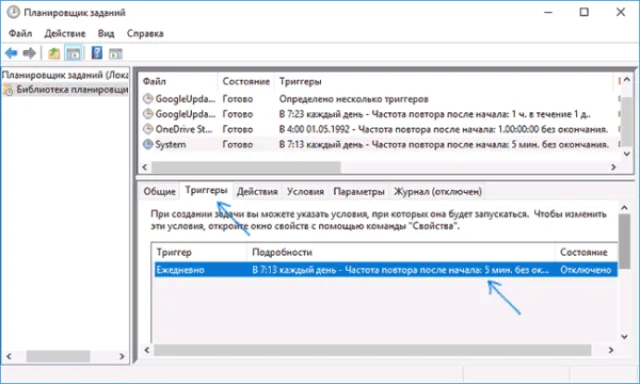
Task: Select the first GoogleUpda... task with several triggers
Action: [185, 99]
